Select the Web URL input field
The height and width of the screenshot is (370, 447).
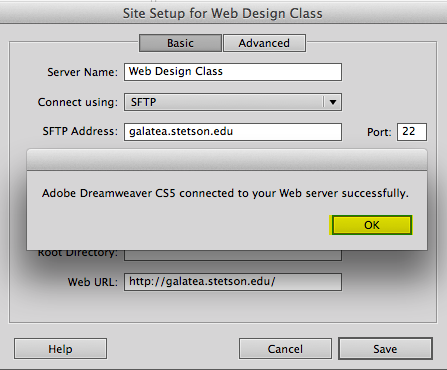(x=233, y=282)
